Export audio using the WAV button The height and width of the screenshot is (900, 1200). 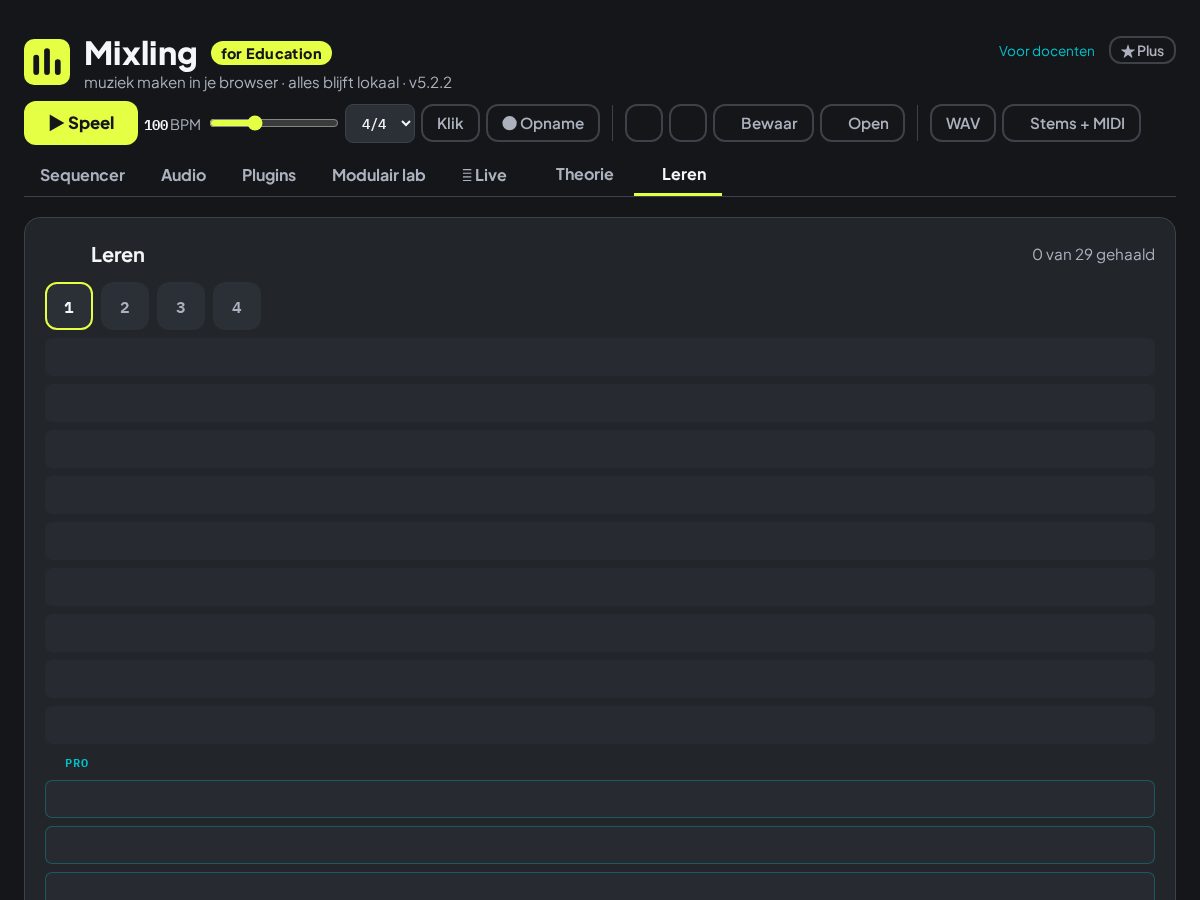[x=963, y=123]
